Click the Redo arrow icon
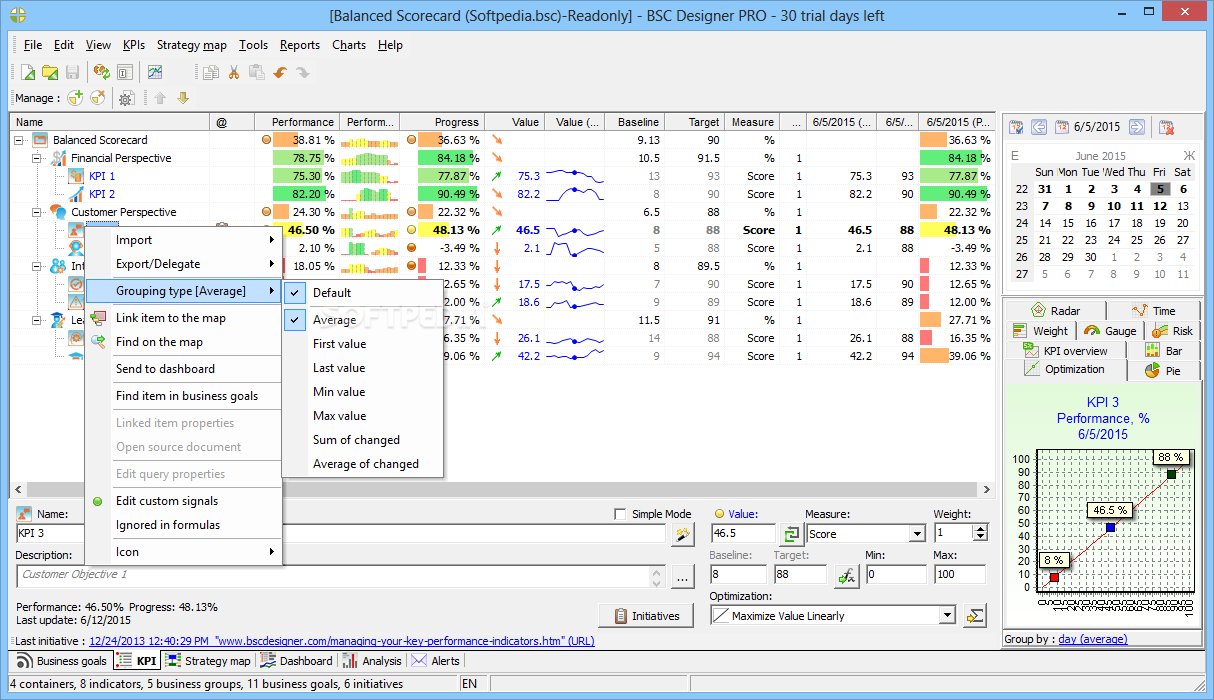This screenshot has width=1214, height=700. pyautogui.click(x=302, y=72)
